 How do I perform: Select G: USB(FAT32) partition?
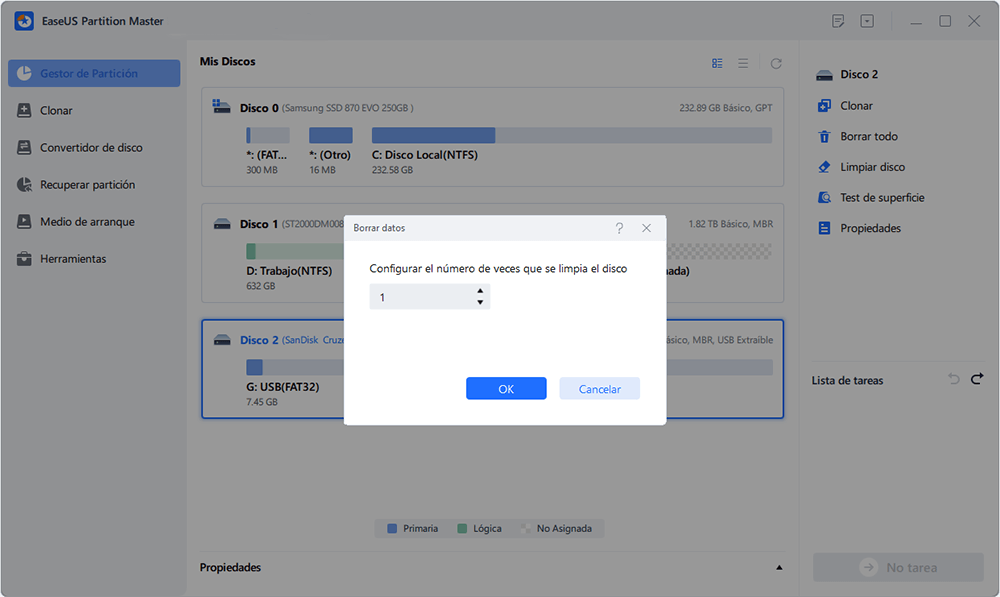tap(283, 387)
